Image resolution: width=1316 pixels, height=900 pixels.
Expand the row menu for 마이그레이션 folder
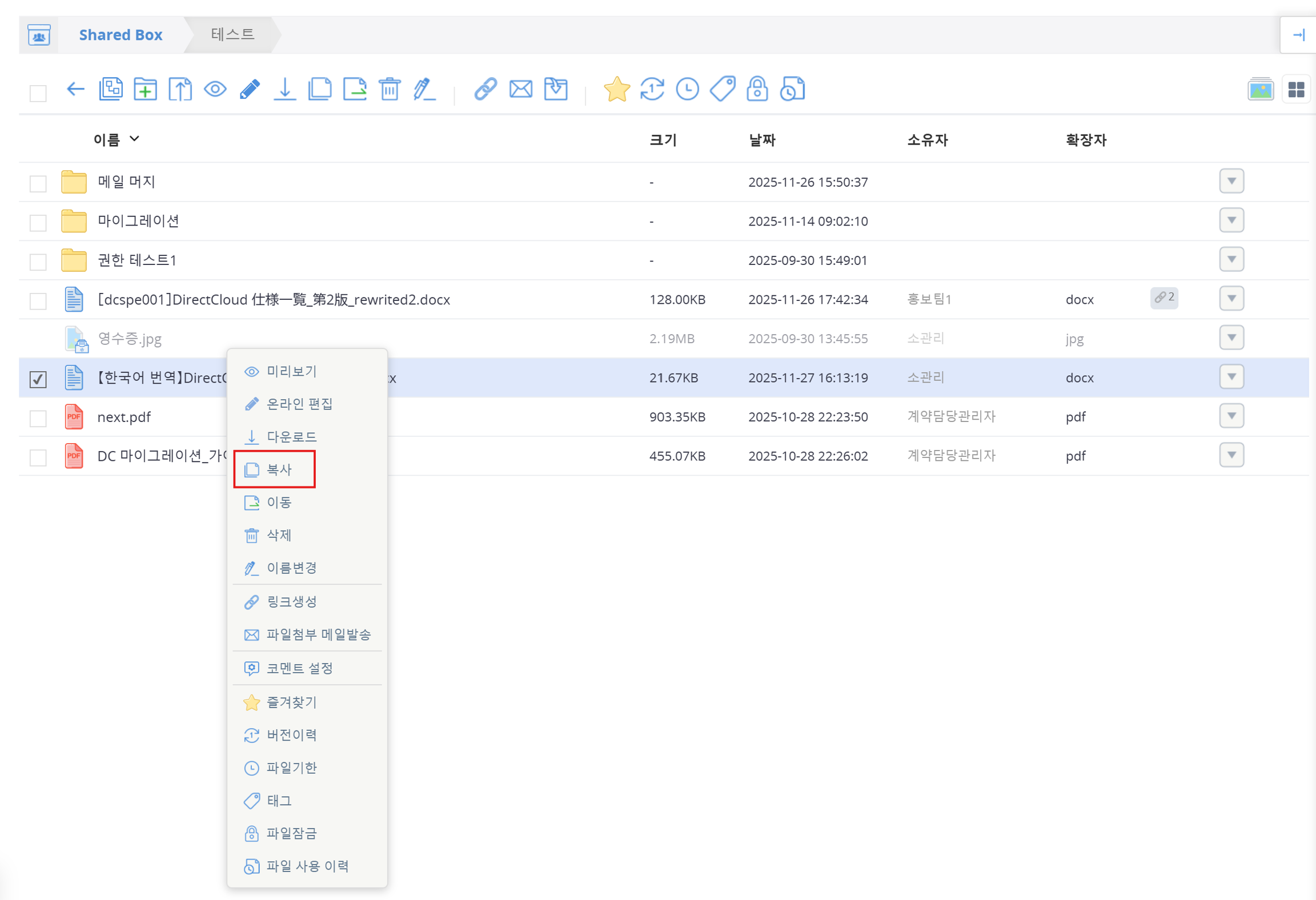[1231, 220]
